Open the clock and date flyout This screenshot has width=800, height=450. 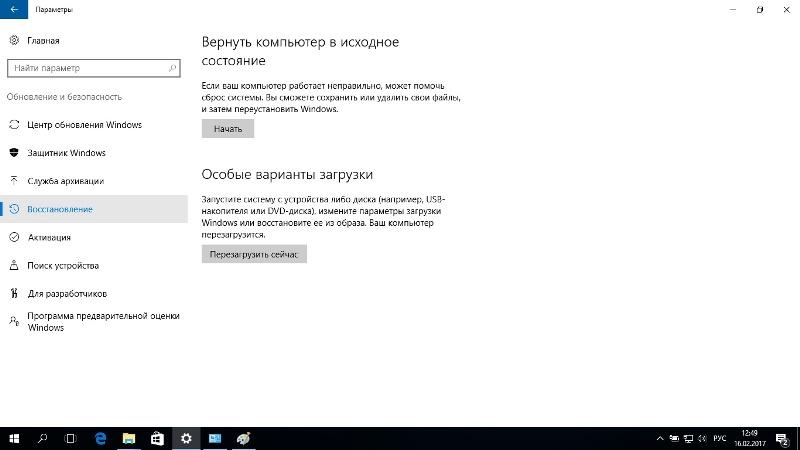tap(749, 438)
